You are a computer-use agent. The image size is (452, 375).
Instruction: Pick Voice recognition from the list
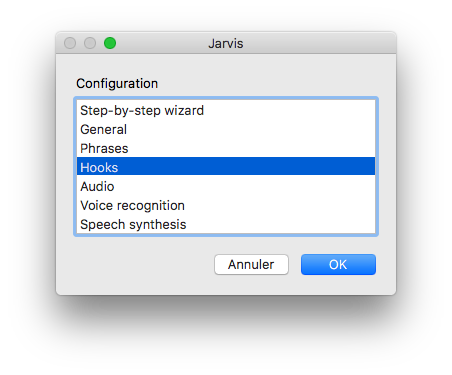click(226, 205)
